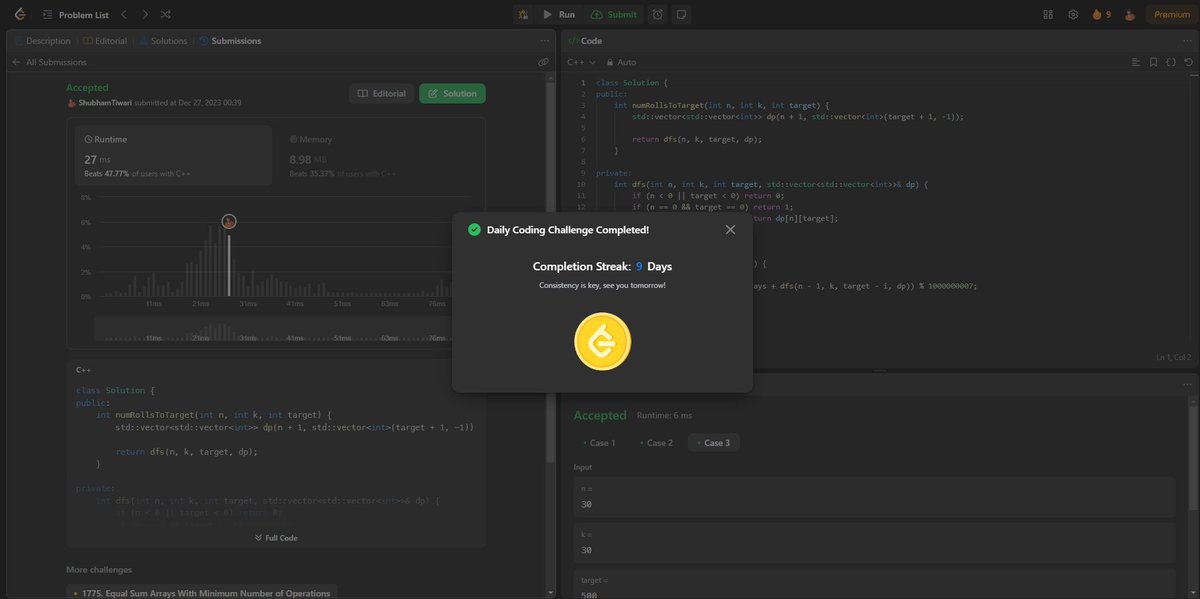Close the Daily Coding Challenge dialog

(730, 230)
